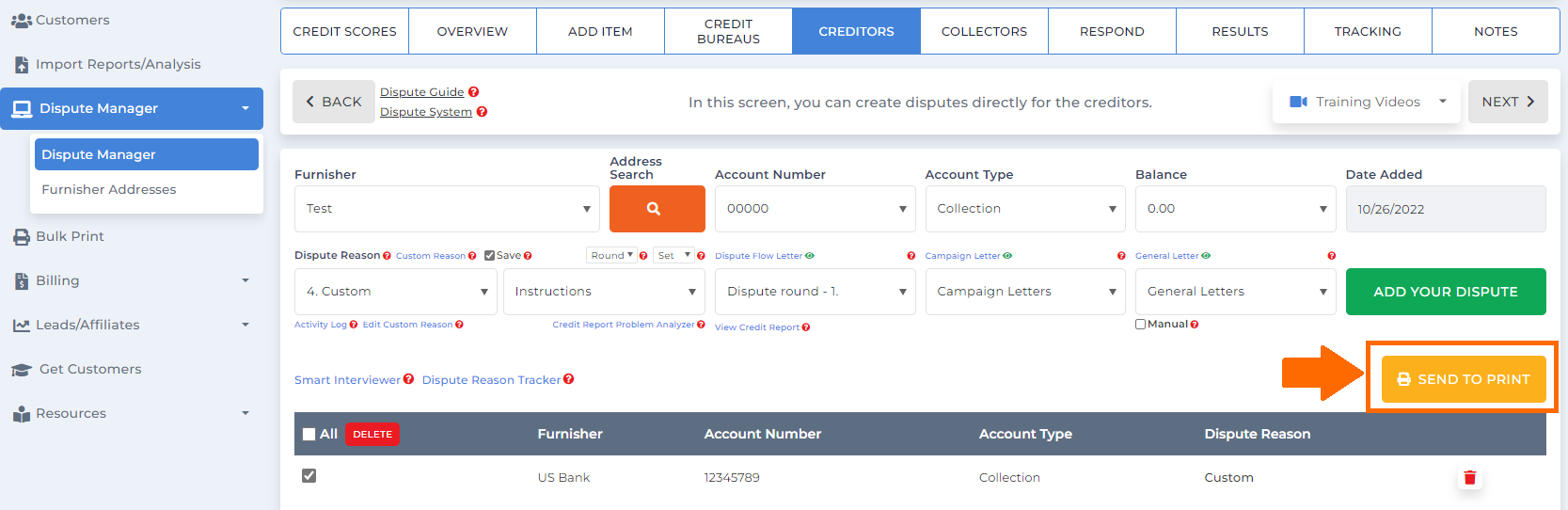Image resolution: width=1568 pixels, height=510 pixels.
Task: Click help icon beside Dispute Reason Tracker
Action: [x=568, y=379]
